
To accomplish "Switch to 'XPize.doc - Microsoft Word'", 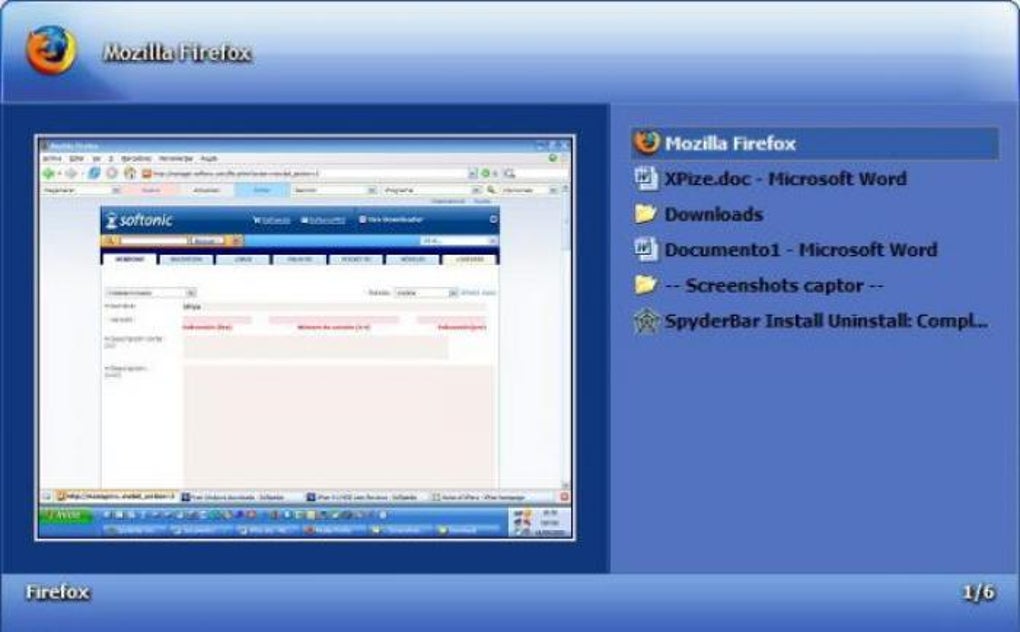I will 785,179.
